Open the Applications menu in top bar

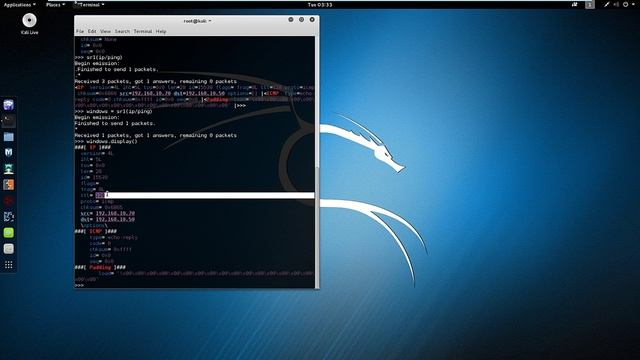(19, 4)
